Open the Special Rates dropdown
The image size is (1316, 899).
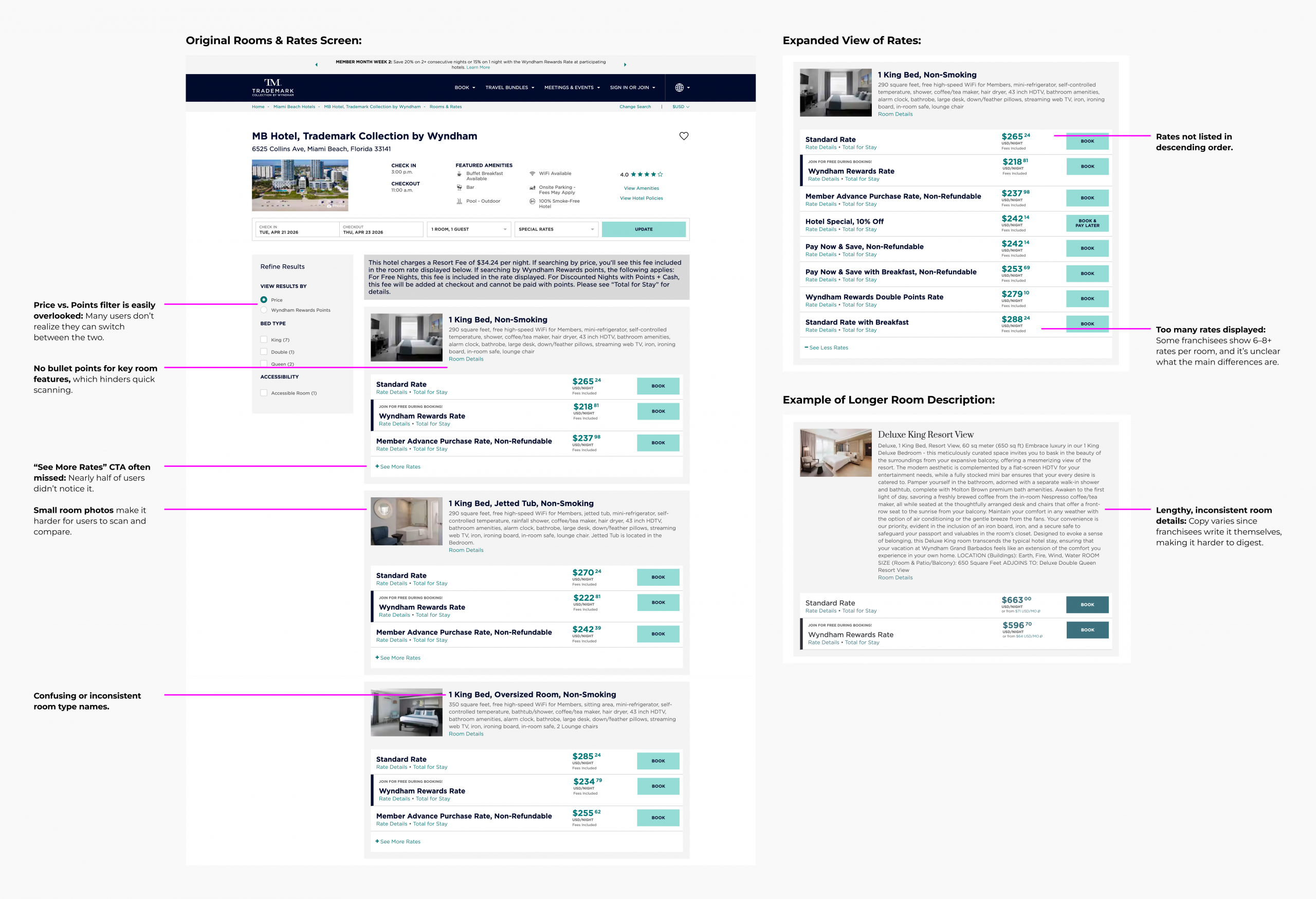[556, 229]
